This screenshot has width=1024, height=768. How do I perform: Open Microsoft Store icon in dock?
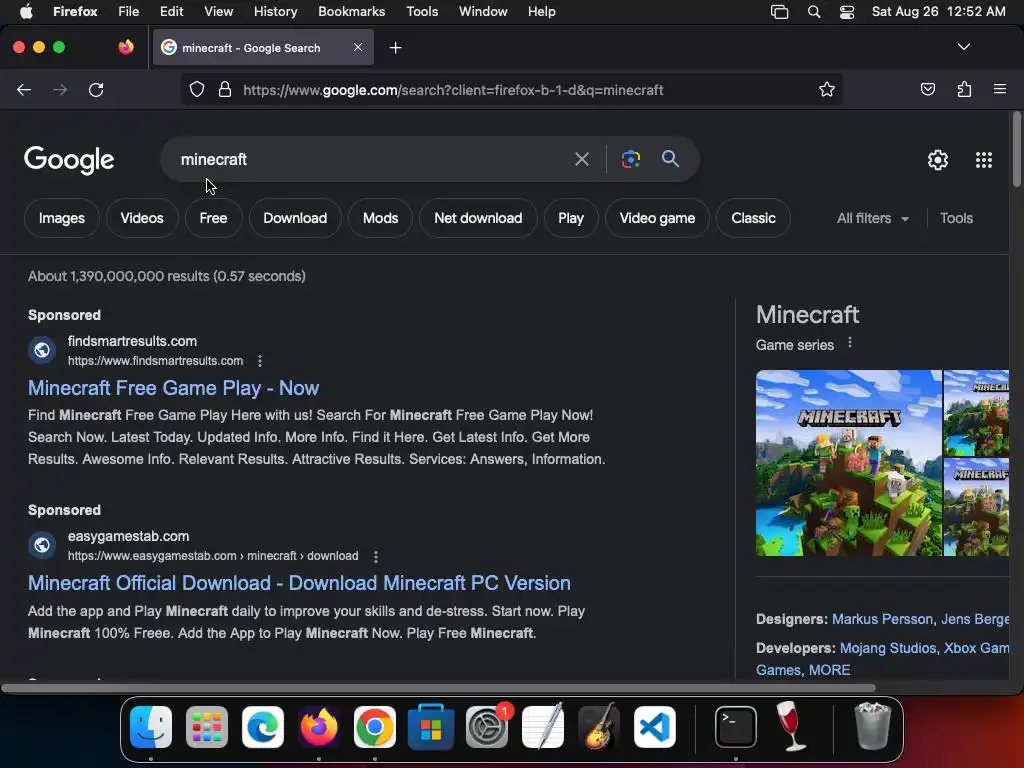pyautogui.click(x=431, y=727)
